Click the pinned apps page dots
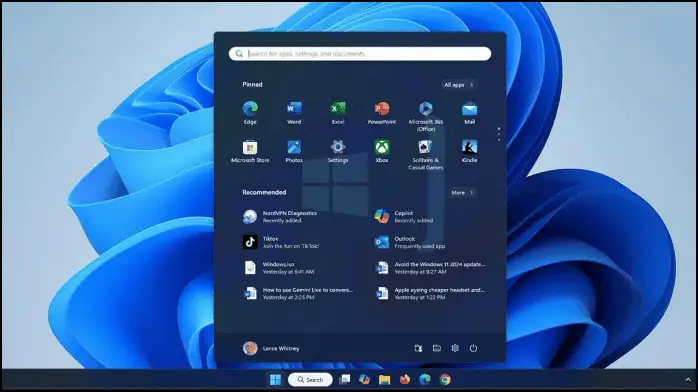Screen dimensions: 698x392 (499, 134)
